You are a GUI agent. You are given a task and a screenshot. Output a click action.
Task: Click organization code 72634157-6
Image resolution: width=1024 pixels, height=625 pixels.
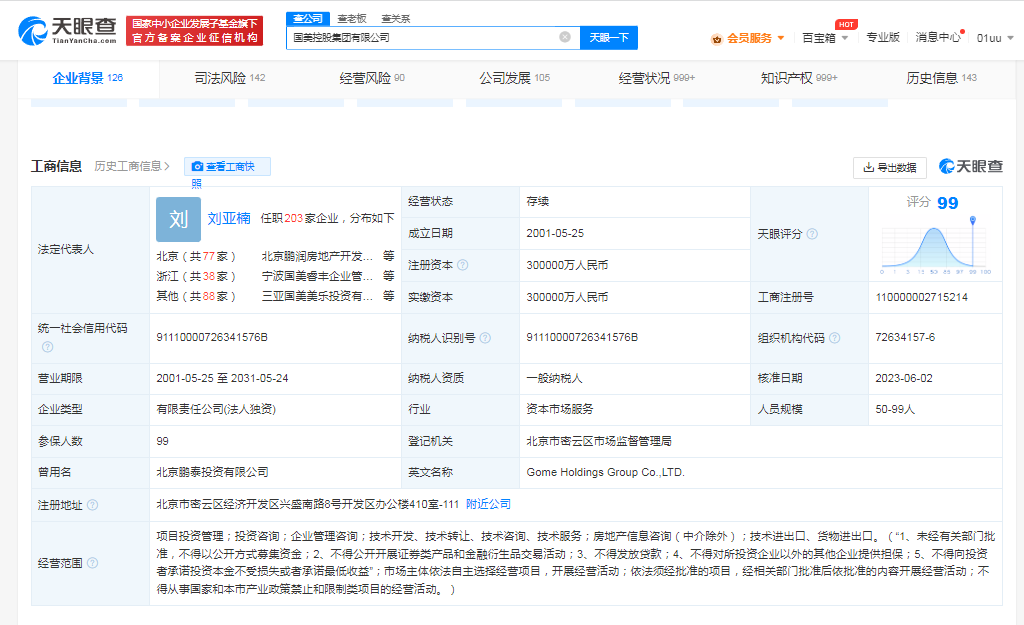[x=905, y=338]
